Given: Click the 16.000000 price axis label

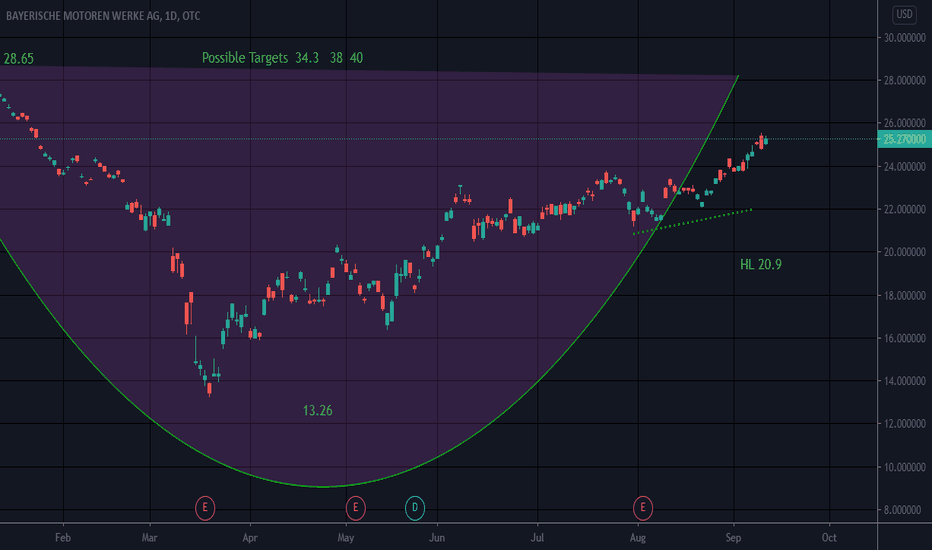Looking at the screenshot, I should [905, 338].
